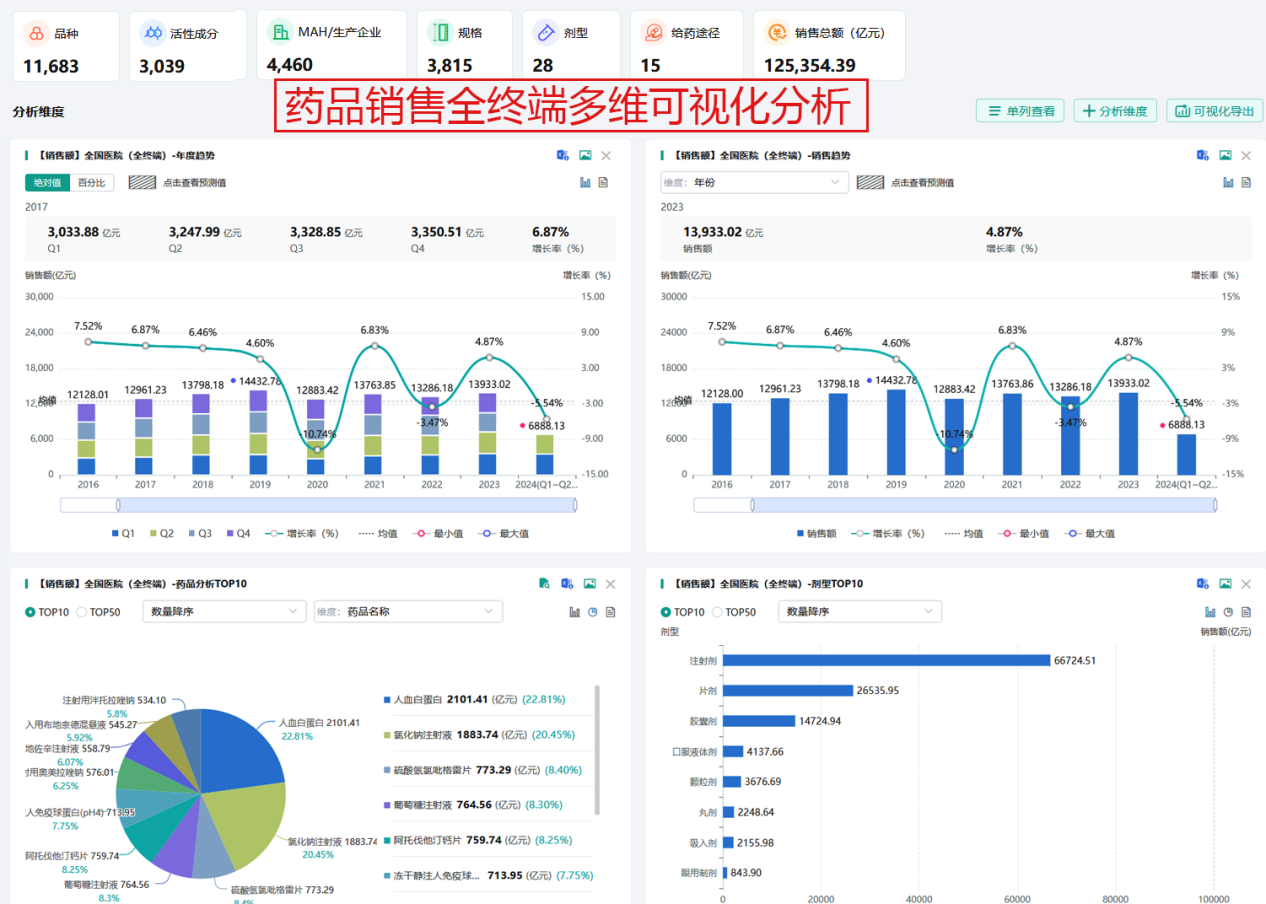
Task: Click legend entry 氯化钠注射液 1883.74
Action: pyautogui.click(x=481, y=734)
